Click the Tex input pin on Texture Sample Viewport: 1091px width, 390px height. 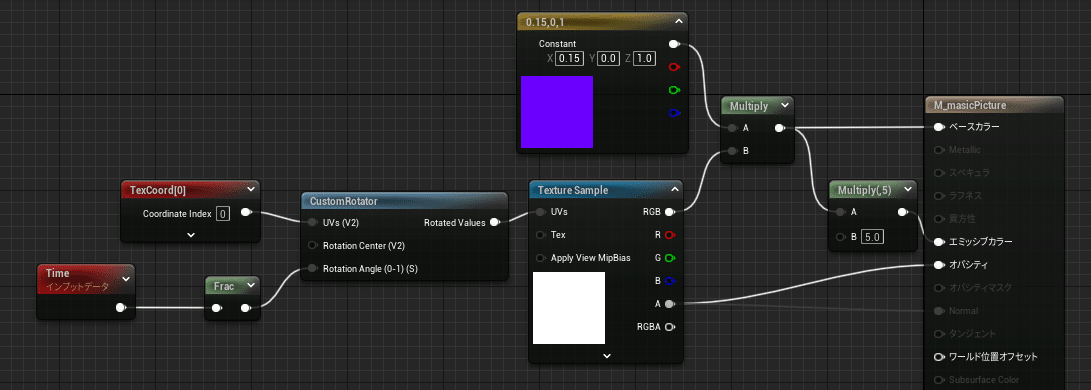[540, 235]
